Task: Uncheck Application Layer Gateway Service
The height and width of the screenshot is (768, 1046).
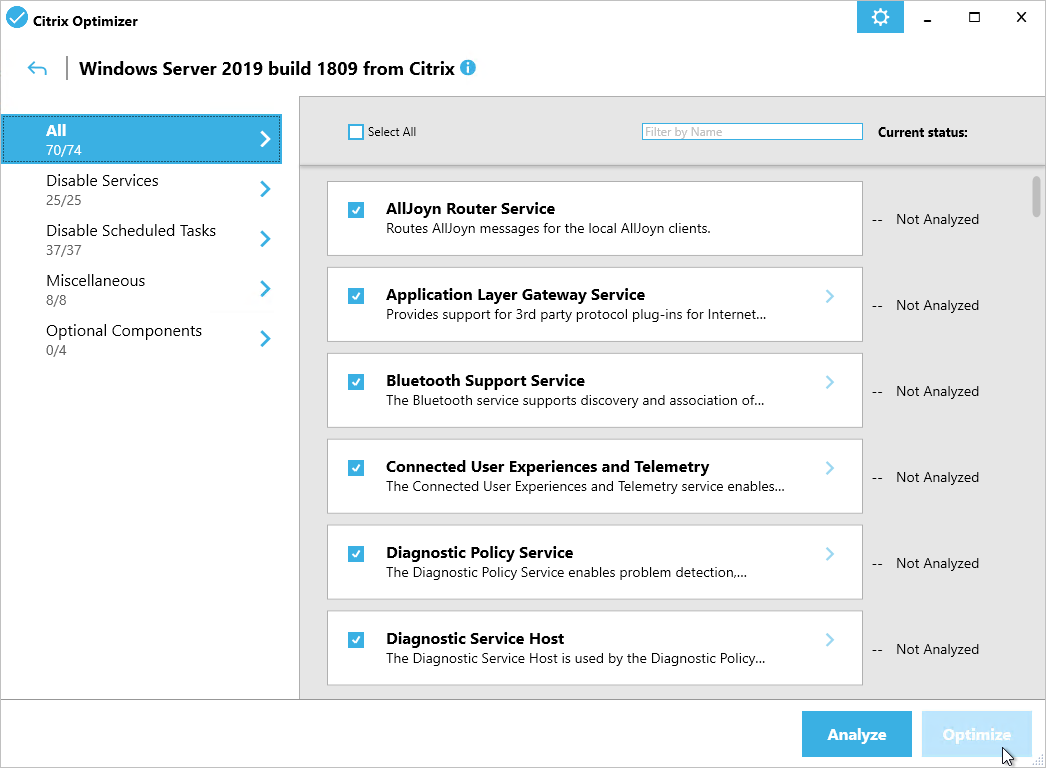Action: tap(356, 296)
